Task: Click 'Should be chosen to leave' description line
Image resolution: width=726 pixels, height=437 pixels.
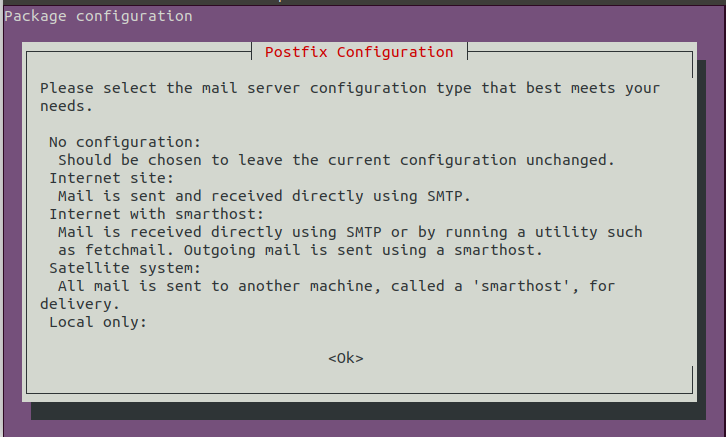Action: [337, 160]
